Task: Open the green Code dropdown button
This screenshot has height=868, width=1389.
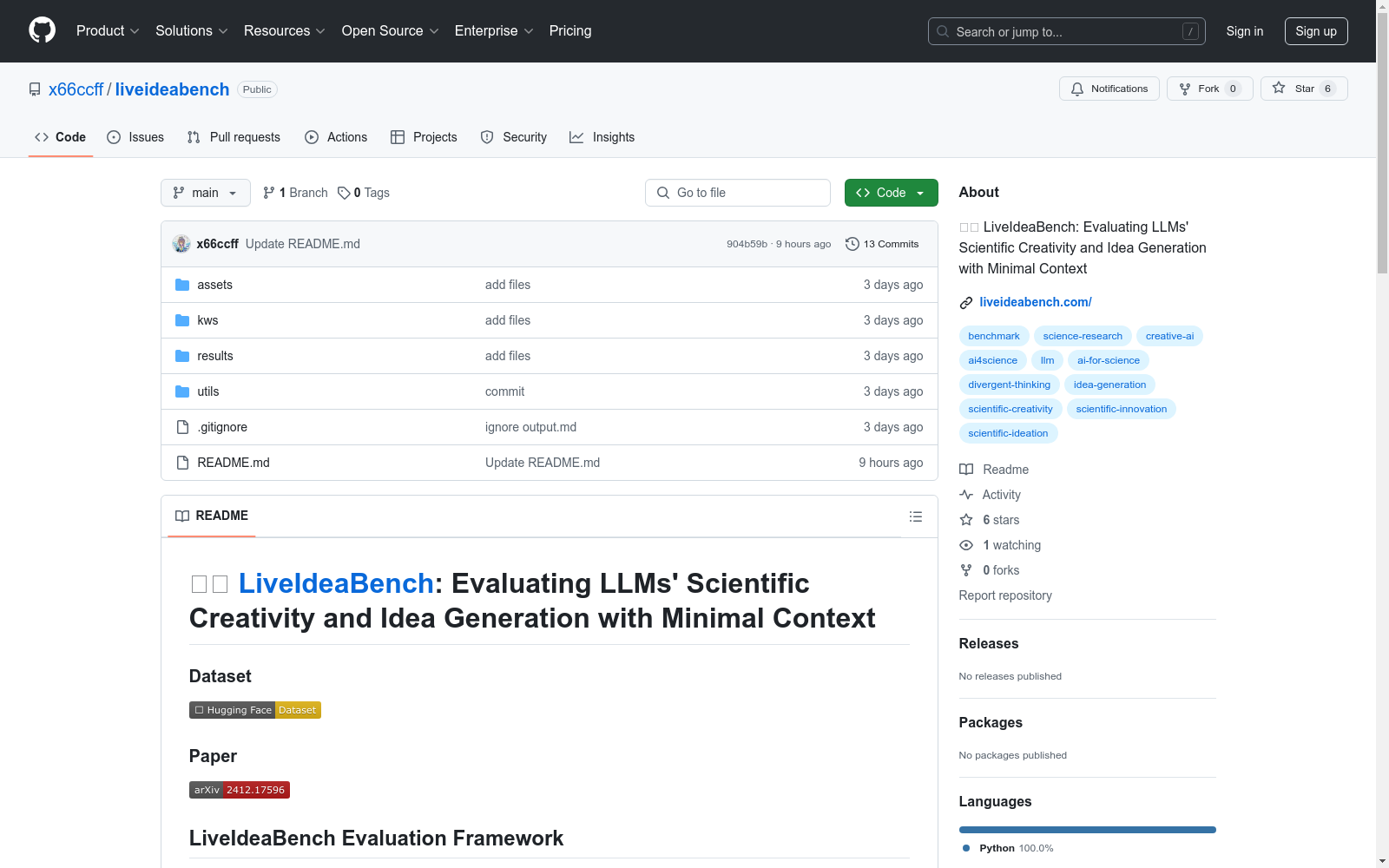Action: 892,193
